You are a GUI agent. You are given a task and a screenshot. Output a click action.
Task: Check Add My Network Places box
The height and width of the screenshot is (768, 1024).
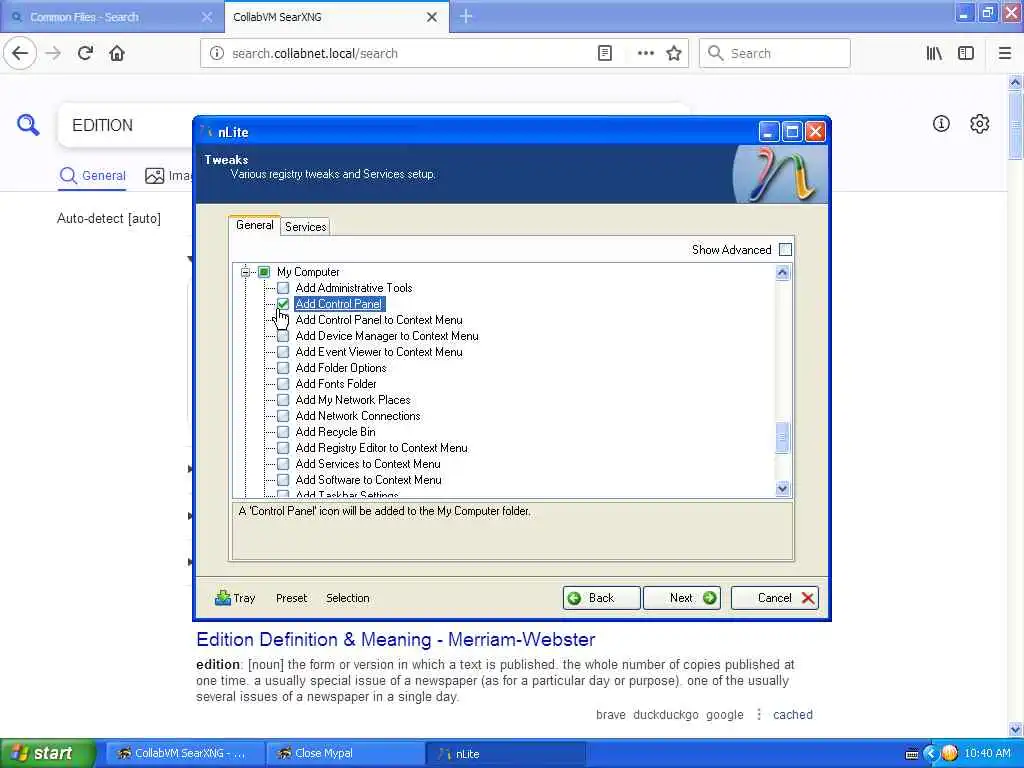coord(283,400)
